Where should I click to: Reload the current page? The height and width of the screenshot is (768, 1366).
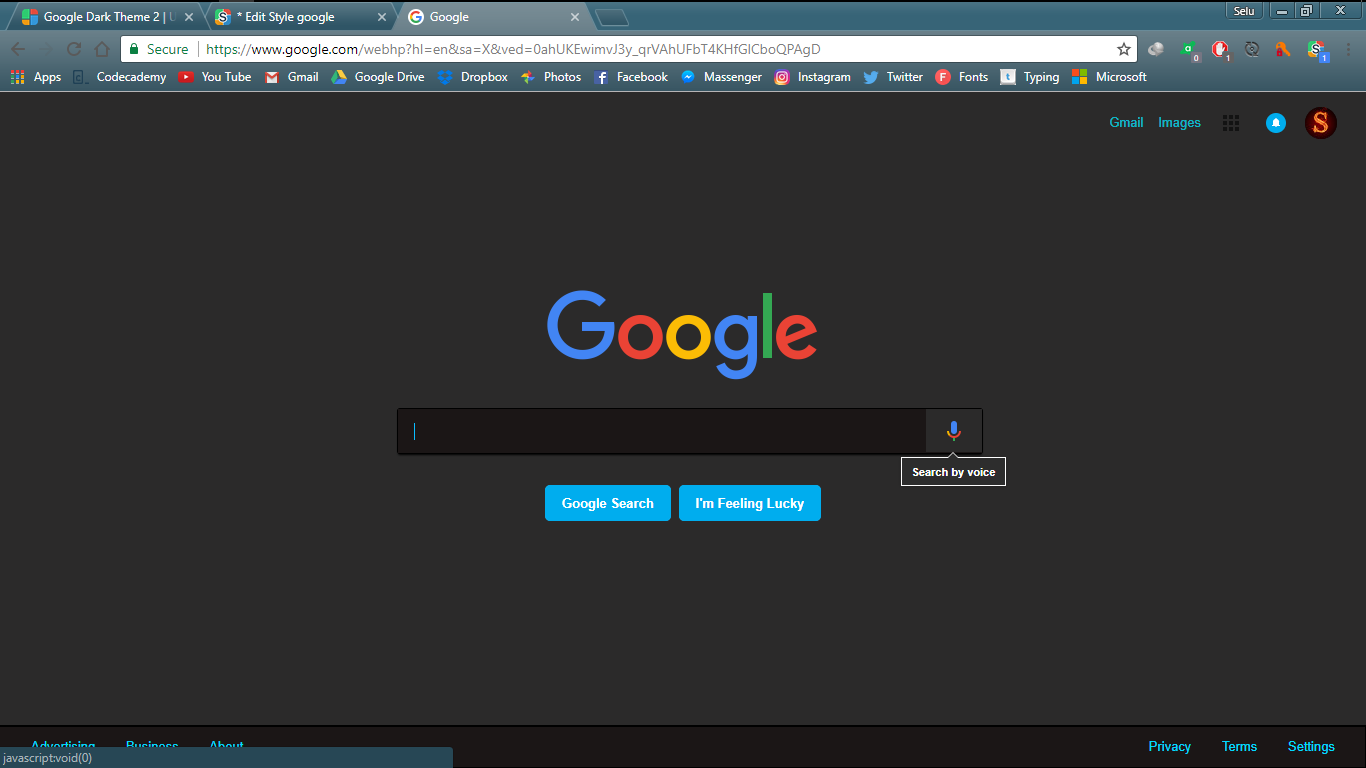[x=74, y=49]
